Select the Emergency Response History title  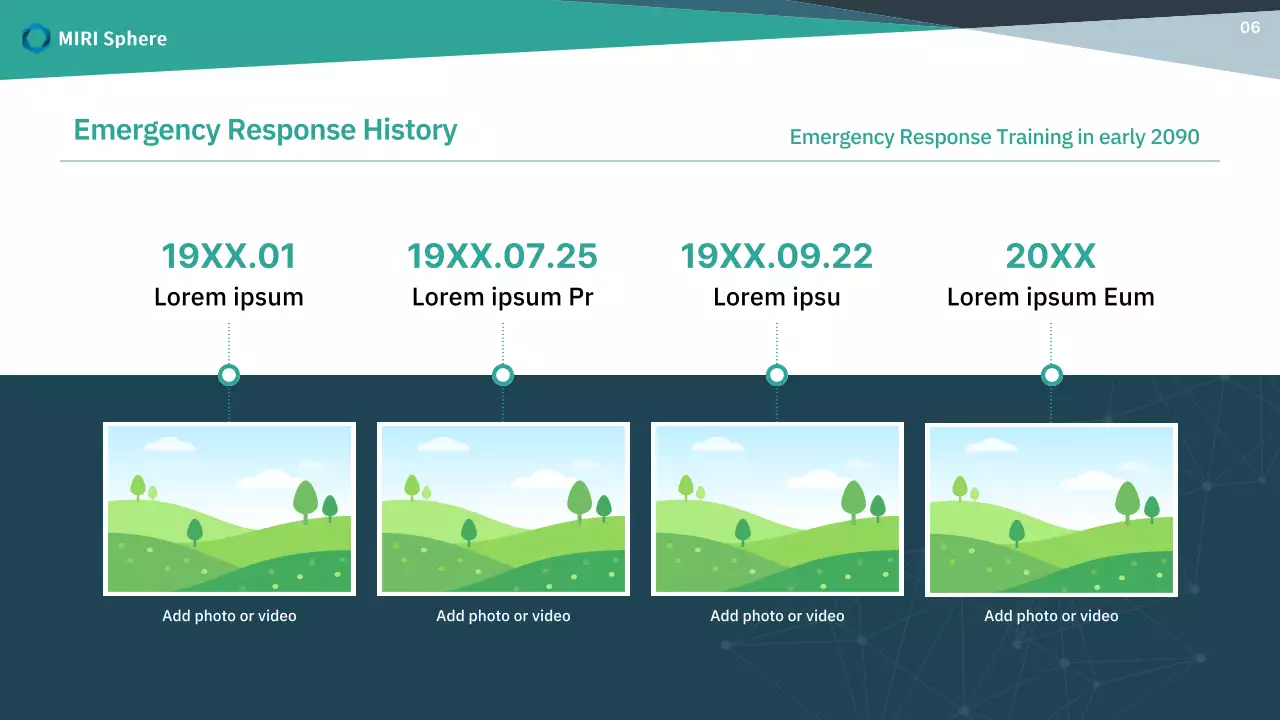265,130
